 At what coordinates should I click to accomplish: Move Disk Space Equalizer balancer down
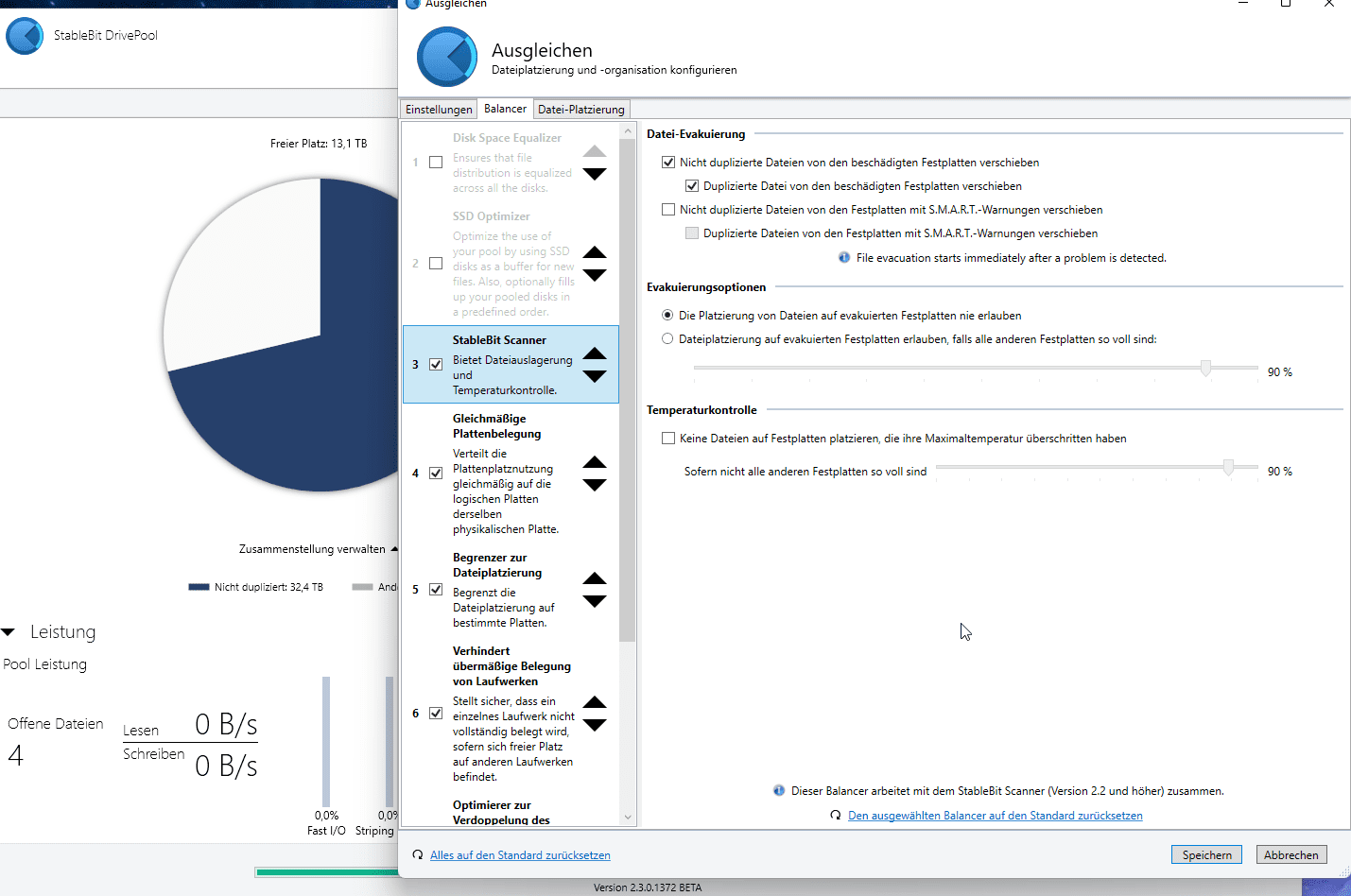click(x=595, y=174)
